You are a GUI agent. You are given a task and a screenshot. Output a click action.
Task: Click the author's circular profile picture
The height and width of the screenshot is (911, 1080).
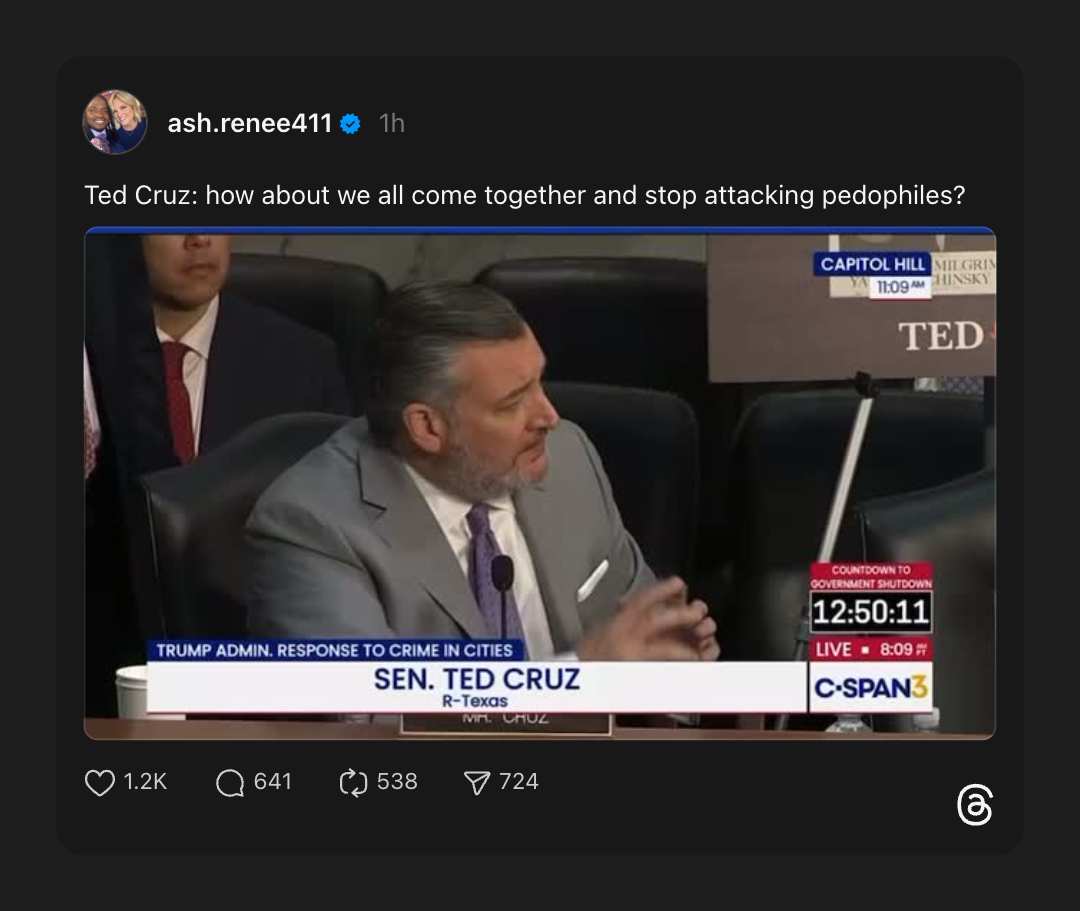tap(114, 121)
